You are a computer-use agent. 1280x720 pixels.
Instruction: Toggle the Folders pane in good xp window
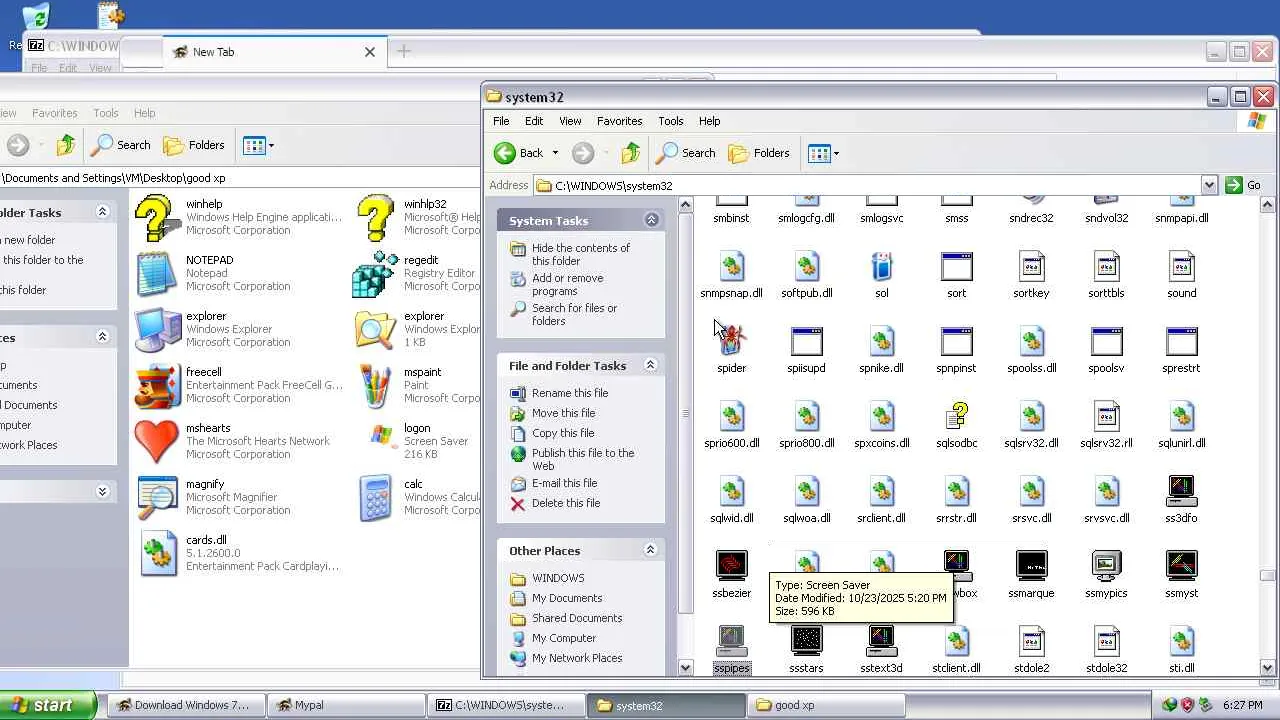[194, 145]
